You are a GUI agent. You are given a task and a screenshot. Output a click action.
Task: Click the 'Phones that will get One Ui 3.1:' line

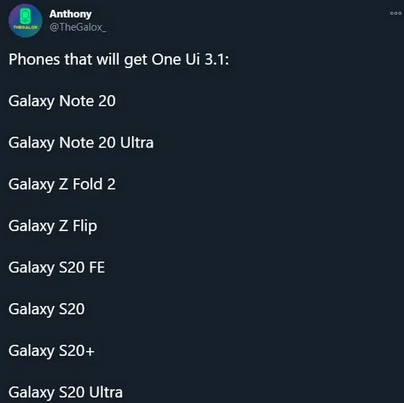tap(119, 60)
